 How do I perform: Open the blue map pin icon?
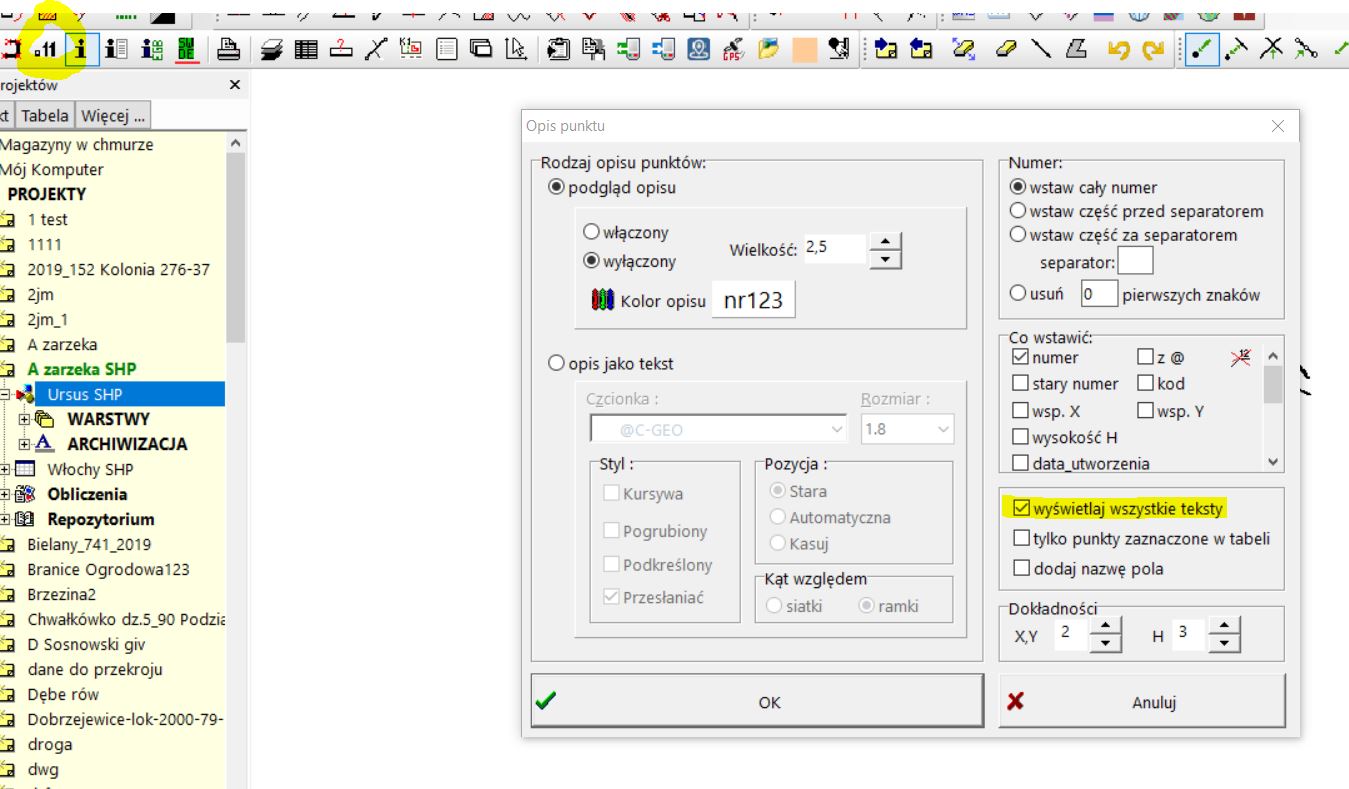pos(699,49)
